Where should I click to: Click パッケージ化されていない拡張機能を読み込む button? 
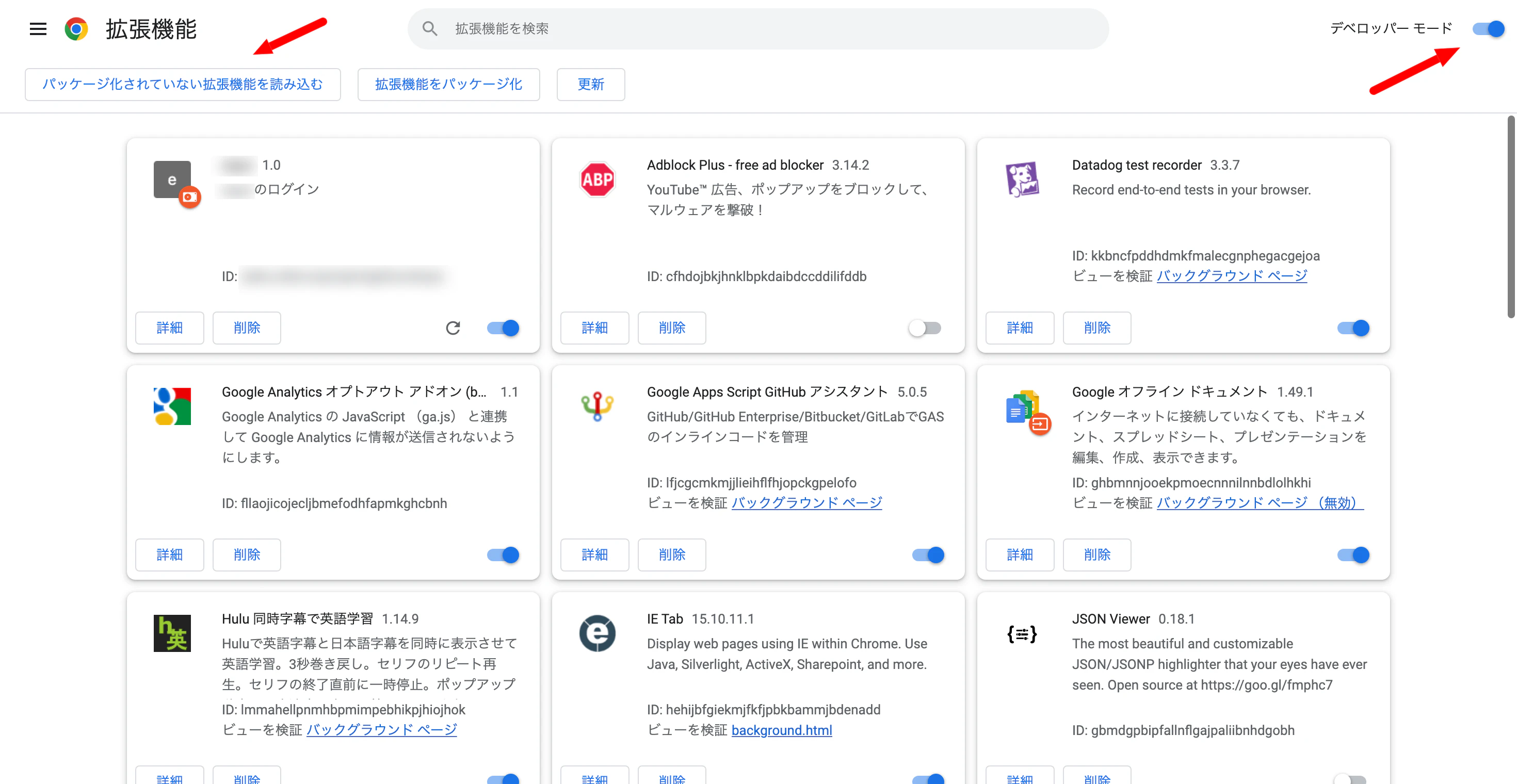(183, 84)
